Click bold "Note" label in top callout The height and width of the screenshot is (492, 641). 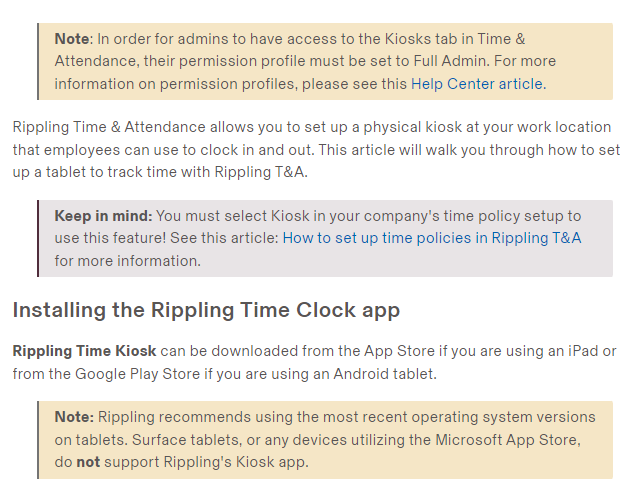point(72,38)
